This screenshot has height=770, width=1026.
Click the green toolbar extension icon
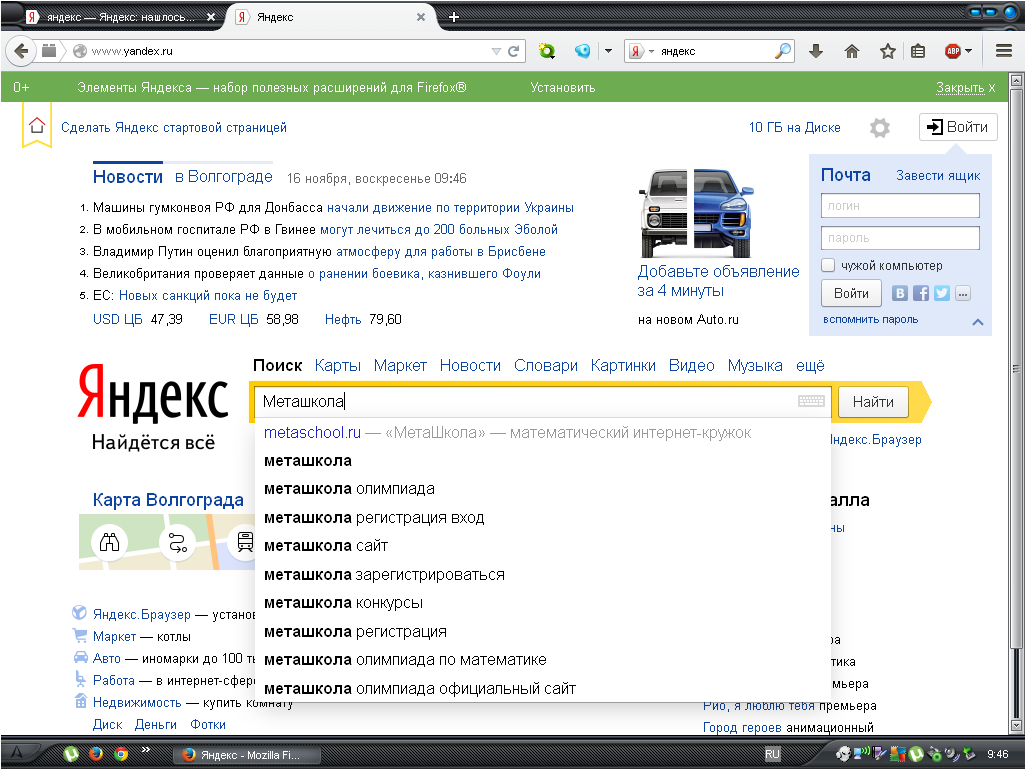(x=546, y=51)
